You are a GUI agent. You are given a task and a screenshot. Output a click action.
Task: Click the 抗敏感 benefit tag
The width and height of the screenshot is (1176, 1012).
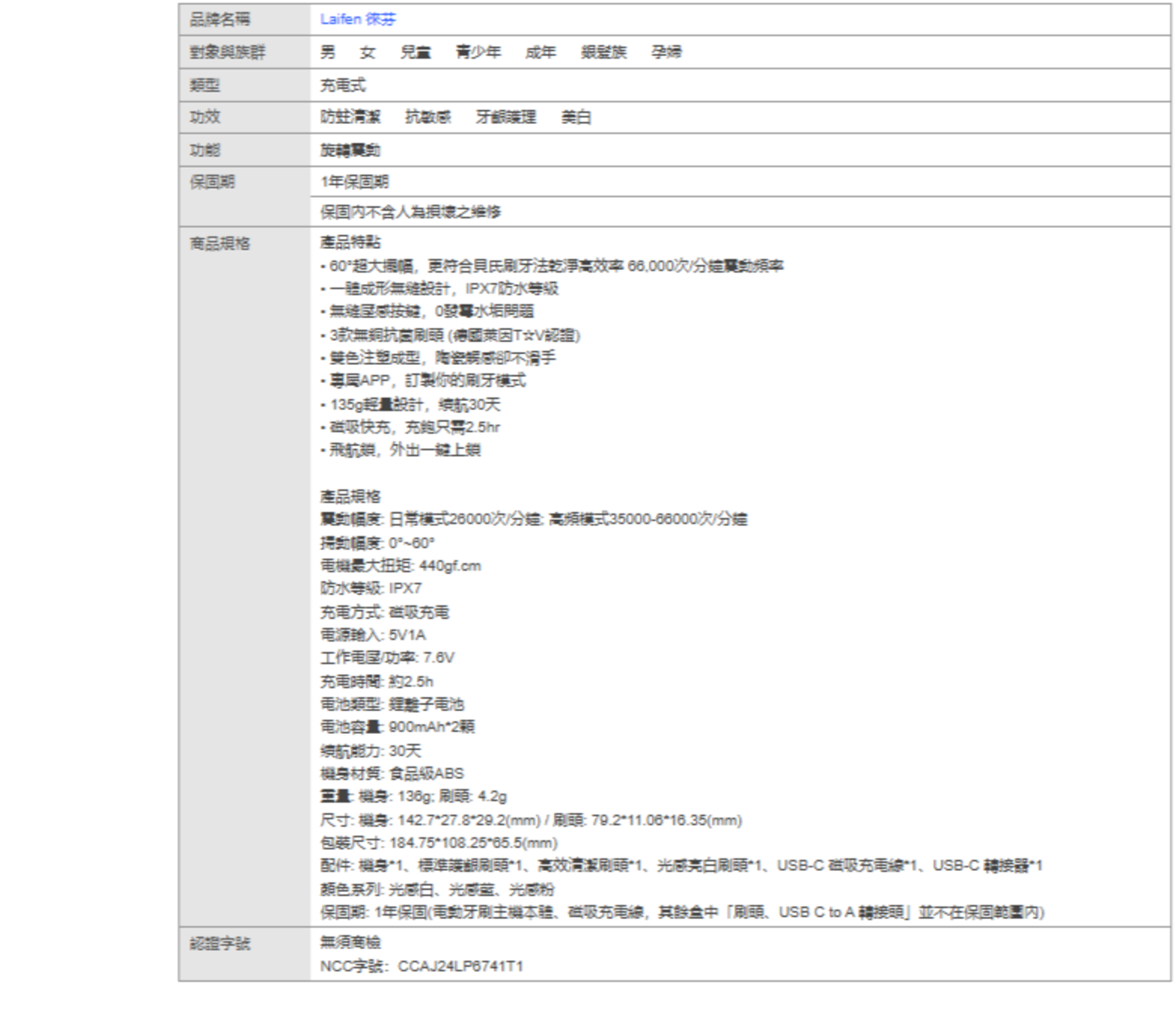point(428,117)
